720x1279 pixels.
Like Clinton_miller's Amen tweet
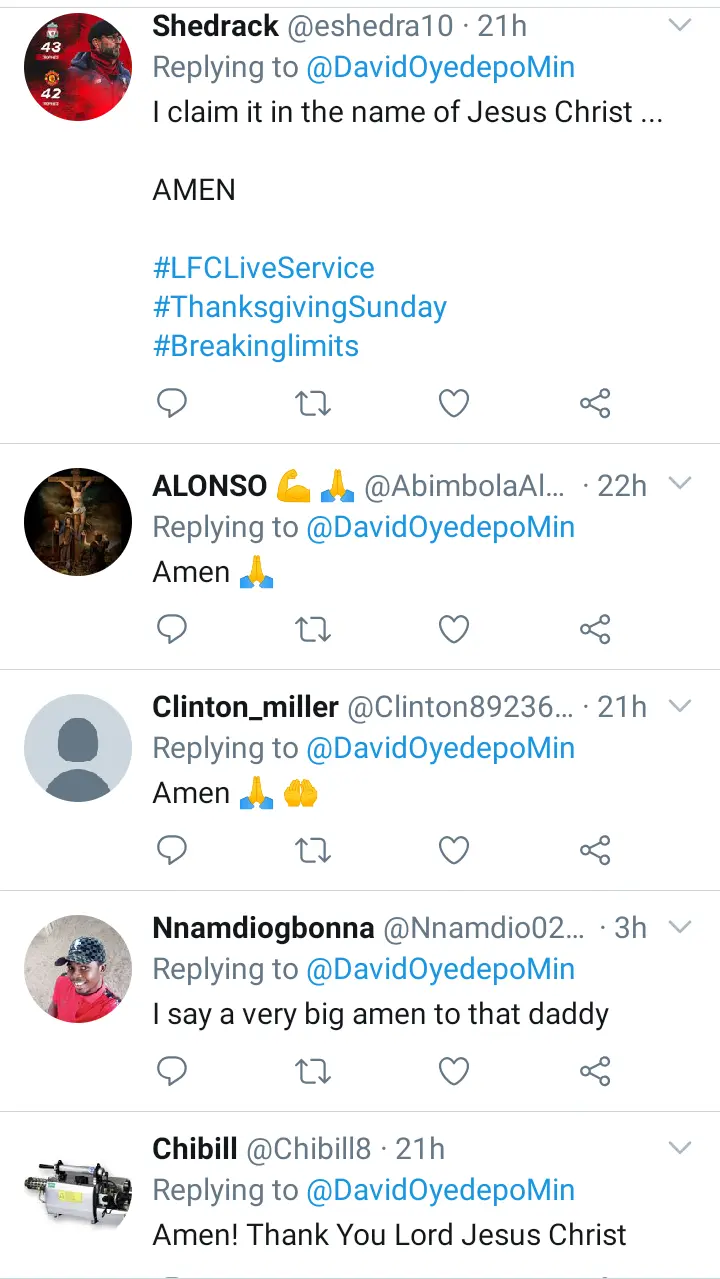click(454, 850)
